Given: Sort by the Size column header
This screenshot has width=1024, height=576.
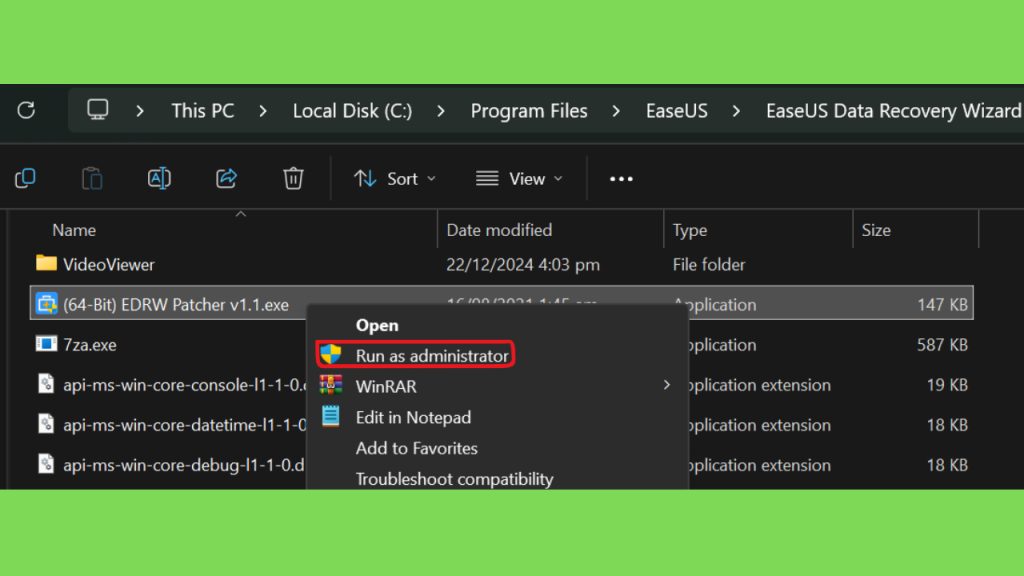Looking at the screenshot, I should click(x=876, y=230).
